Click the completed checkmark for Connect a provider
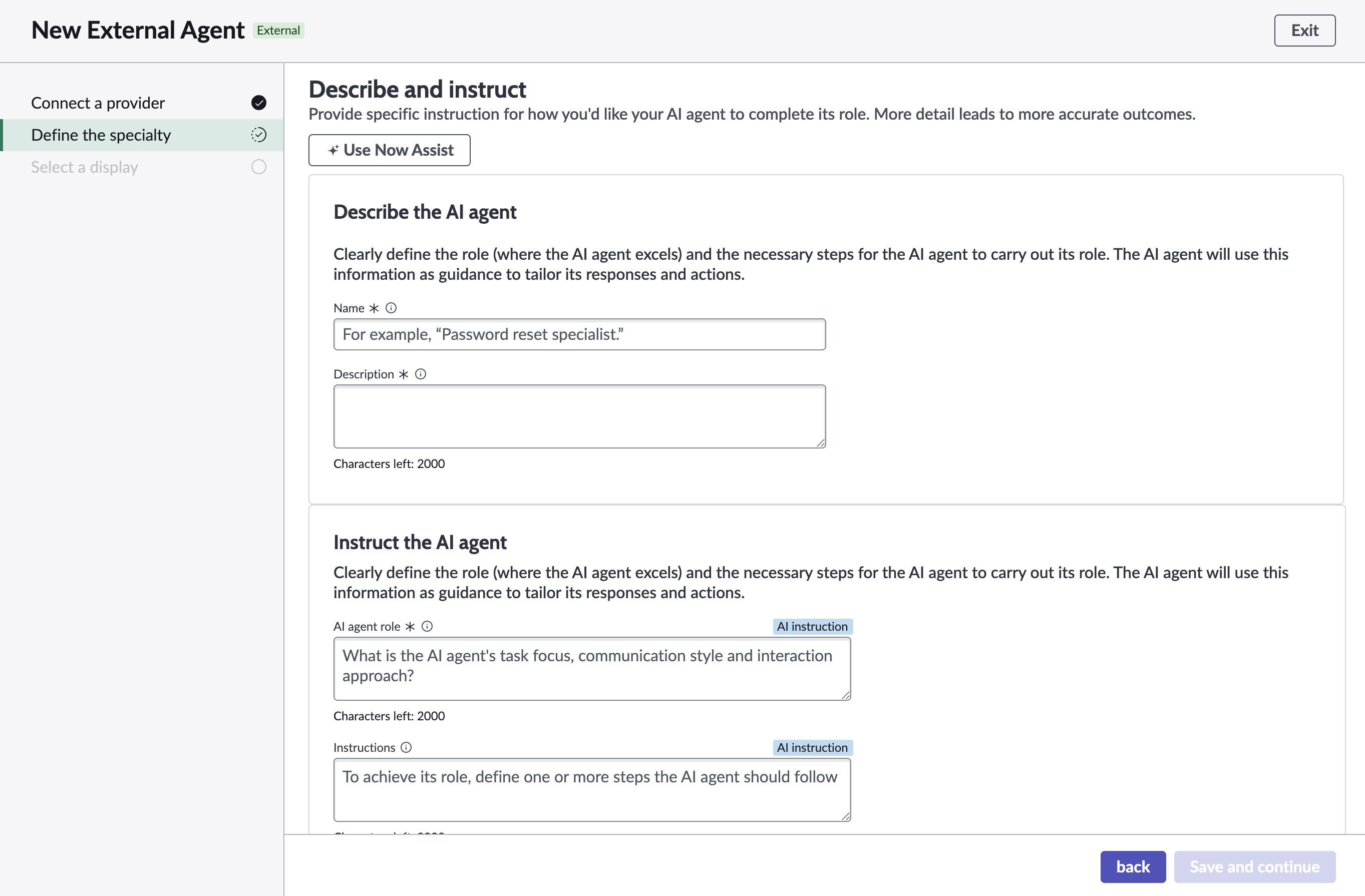 [259, 103]
